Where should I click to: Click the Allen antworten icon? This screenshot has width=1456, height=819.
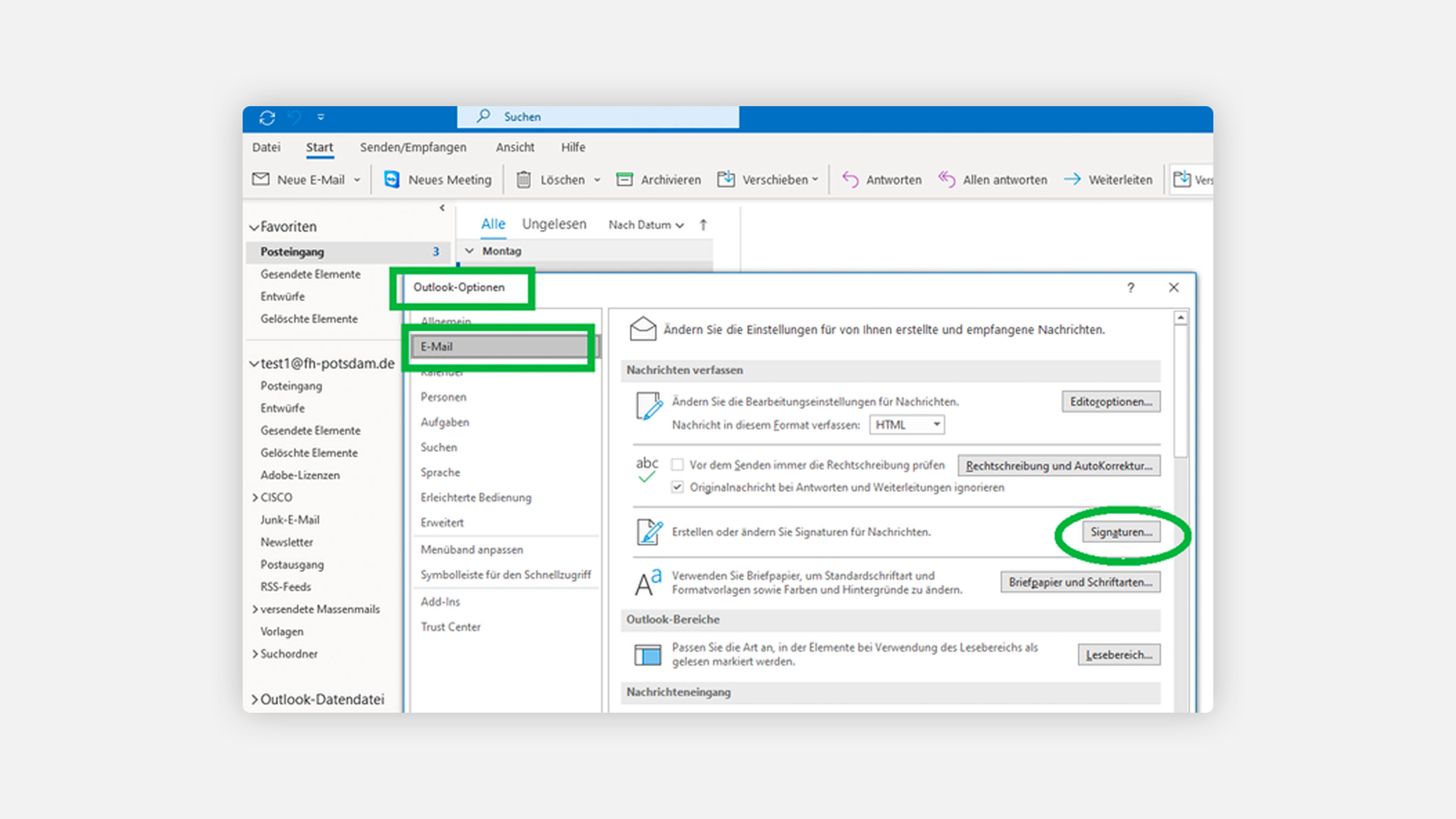click(947, 180)
